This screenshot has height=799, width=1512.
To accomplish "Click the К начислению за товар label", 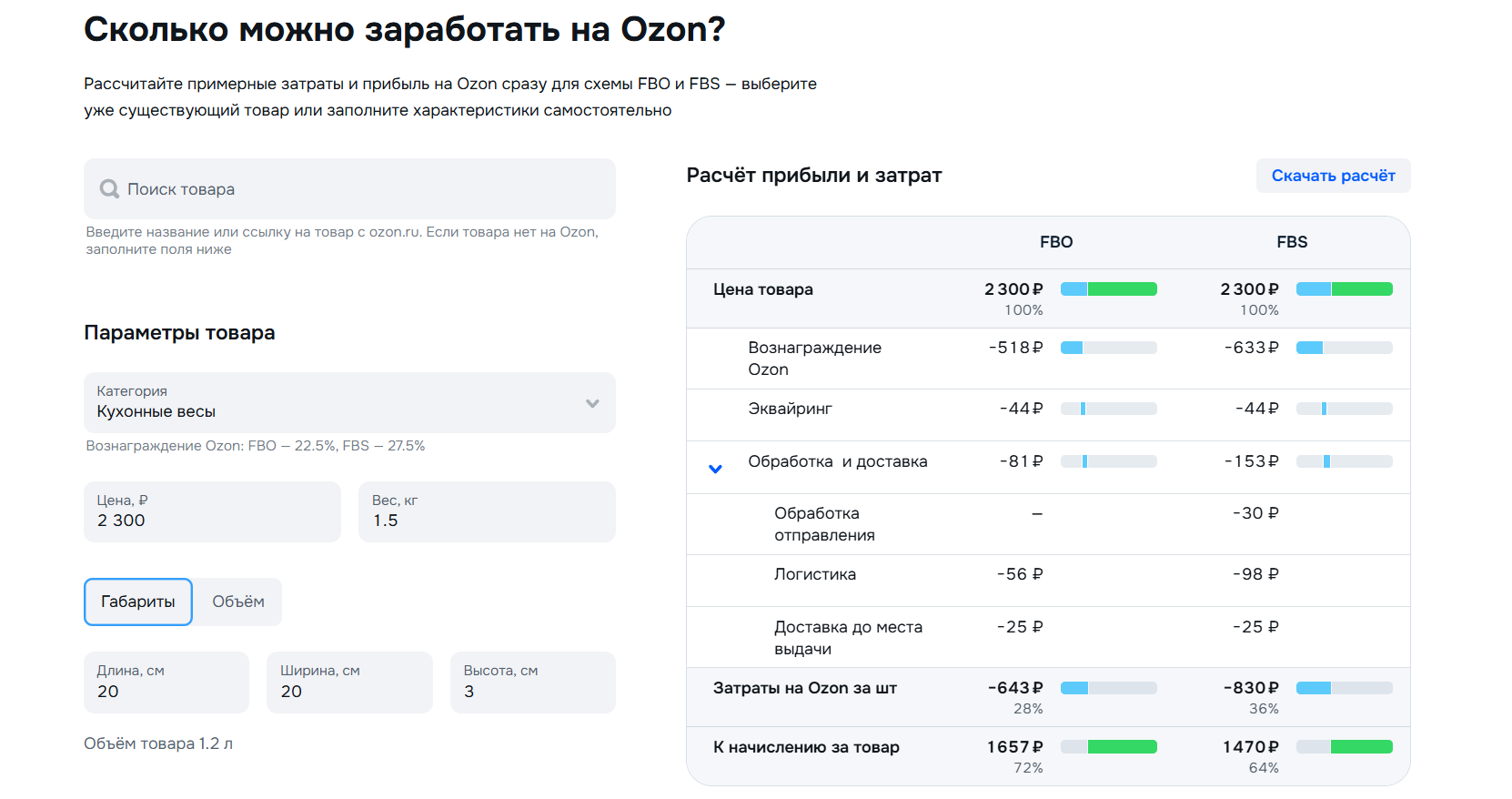I will pos(806,747).
